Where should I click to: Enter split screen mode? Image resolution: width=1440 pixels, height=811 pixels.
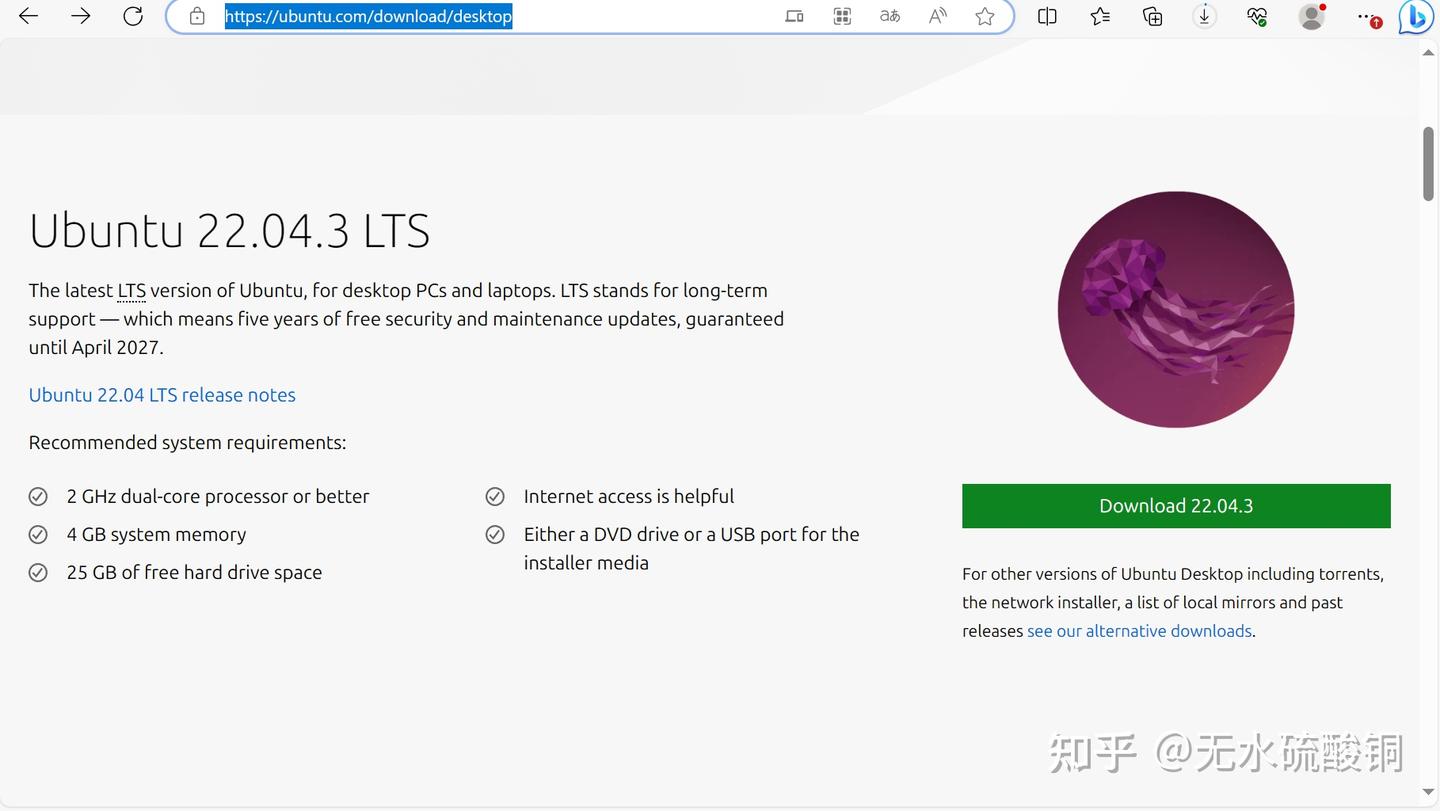pyautogui.click(x=1047, y=16)
